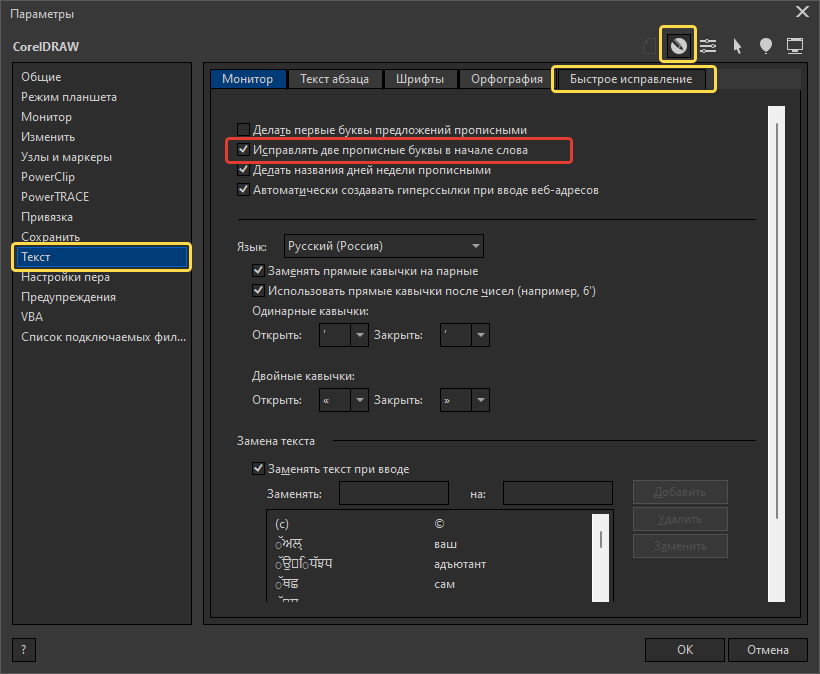Open the Язык dropdown Русский (Россия)
Image resolution: width=820 pixels, height=674 pixels.
point(384,246)
